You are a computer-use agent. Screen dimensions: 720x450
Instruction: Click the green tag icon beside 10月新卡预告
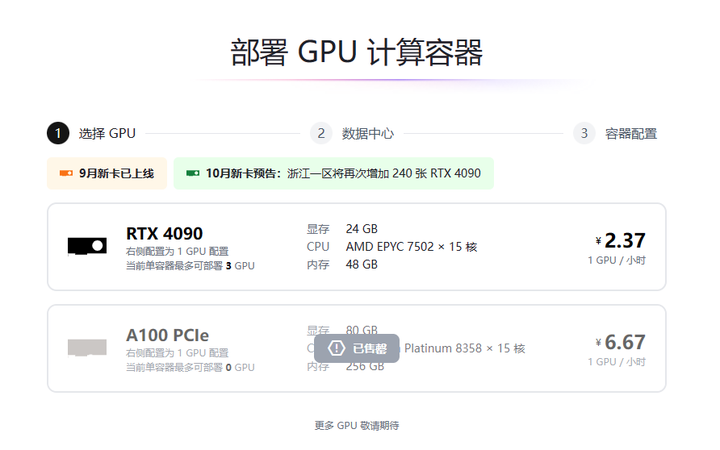tap(193, 173)
